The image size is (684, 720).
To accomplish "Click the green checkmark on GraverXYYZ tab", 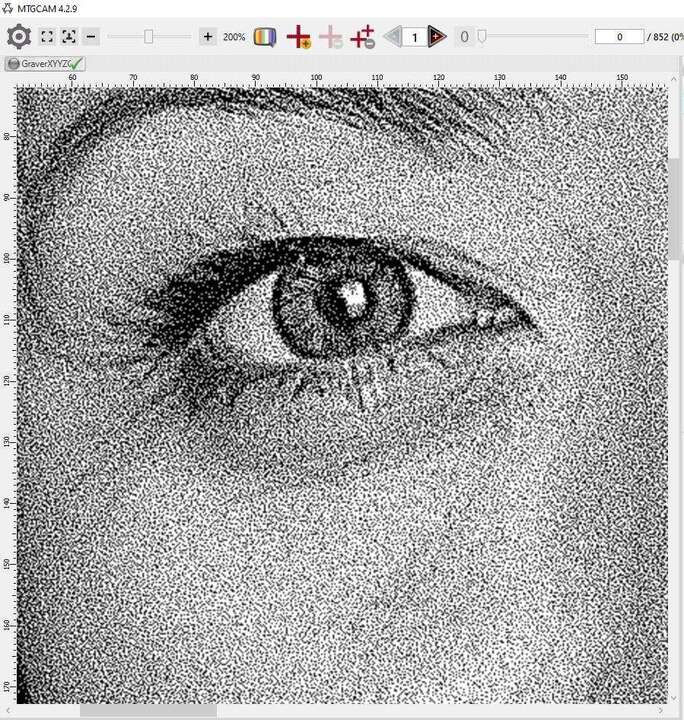I will (x=77, y=63).
